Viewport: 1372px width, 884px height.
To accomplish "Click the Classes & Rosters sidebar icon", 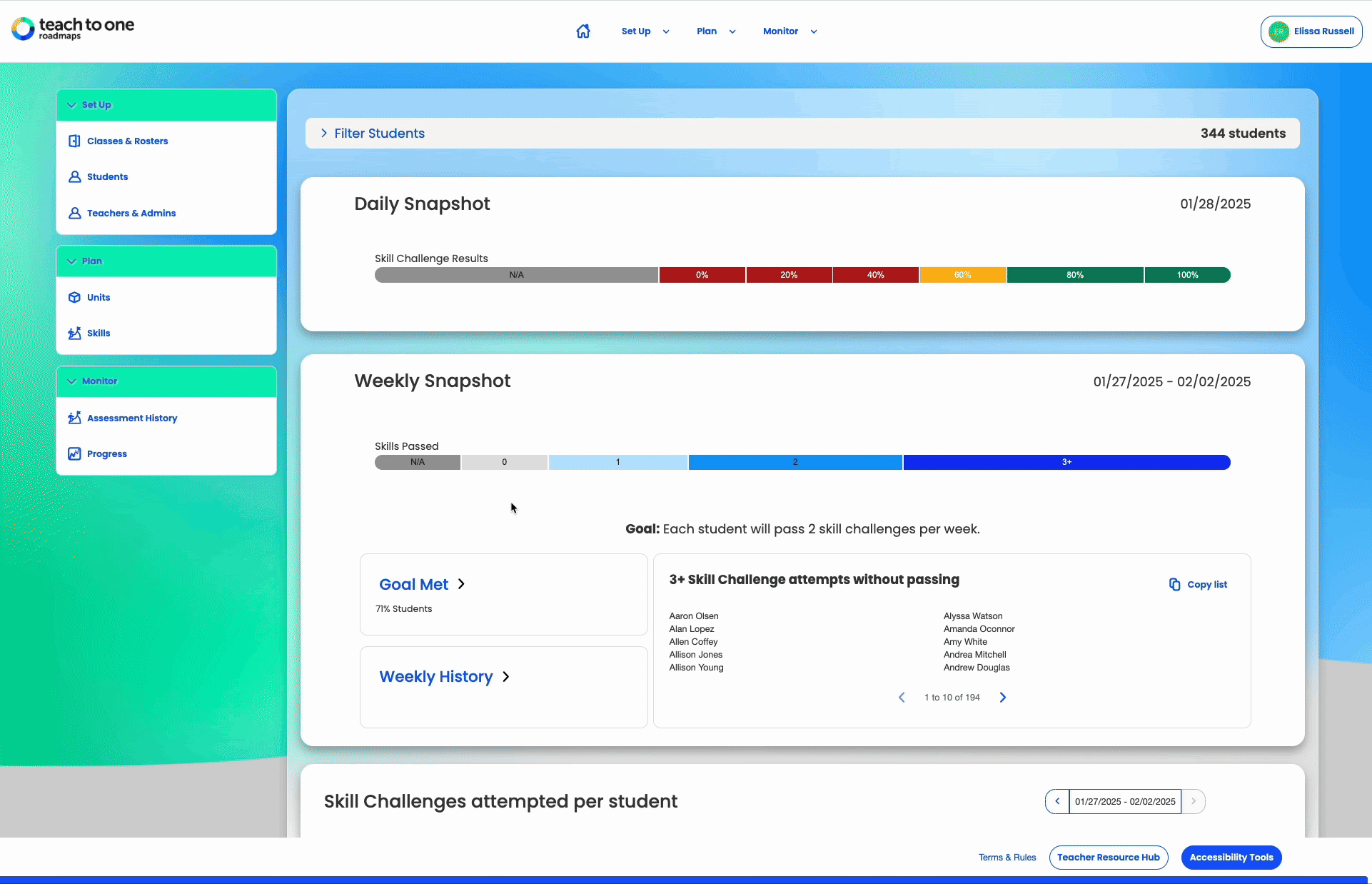I will coord(74,141).
